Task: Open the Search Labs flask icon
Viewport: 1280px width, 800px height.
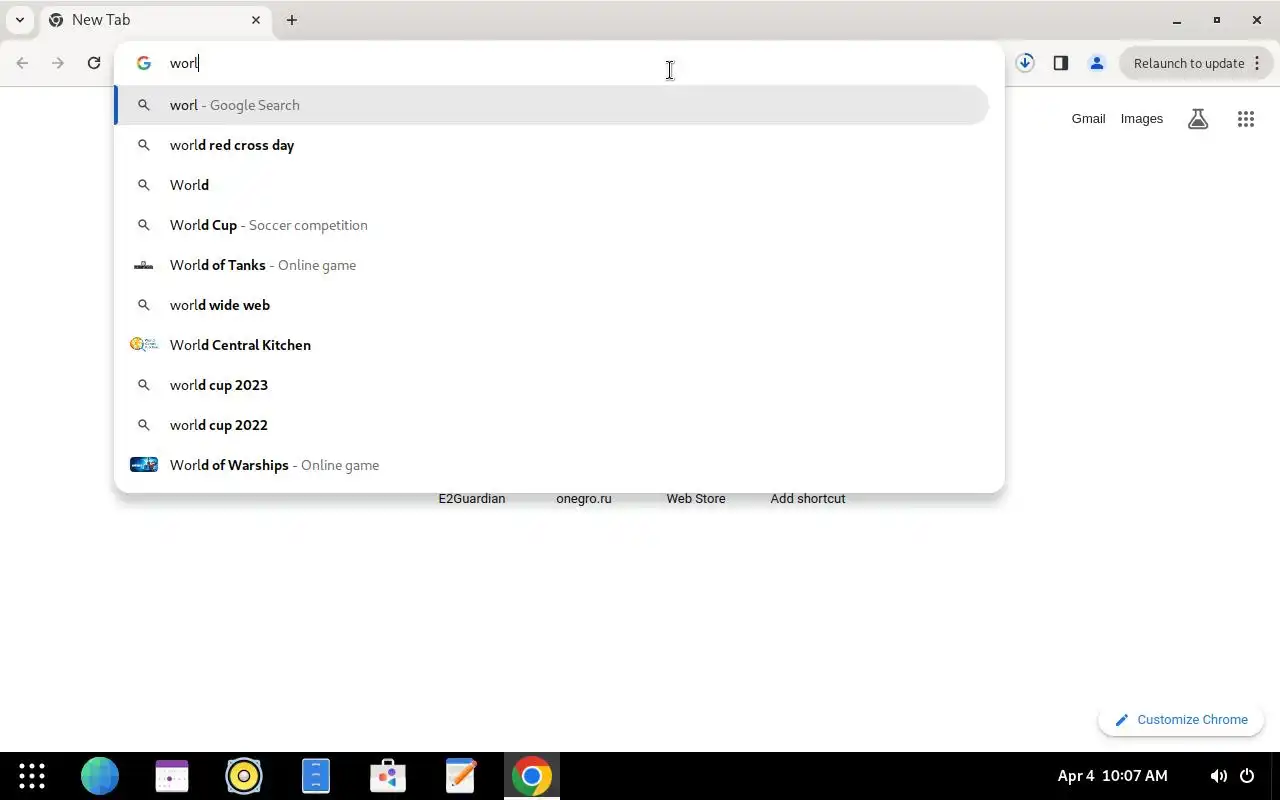Action: tap(1198, 119)
